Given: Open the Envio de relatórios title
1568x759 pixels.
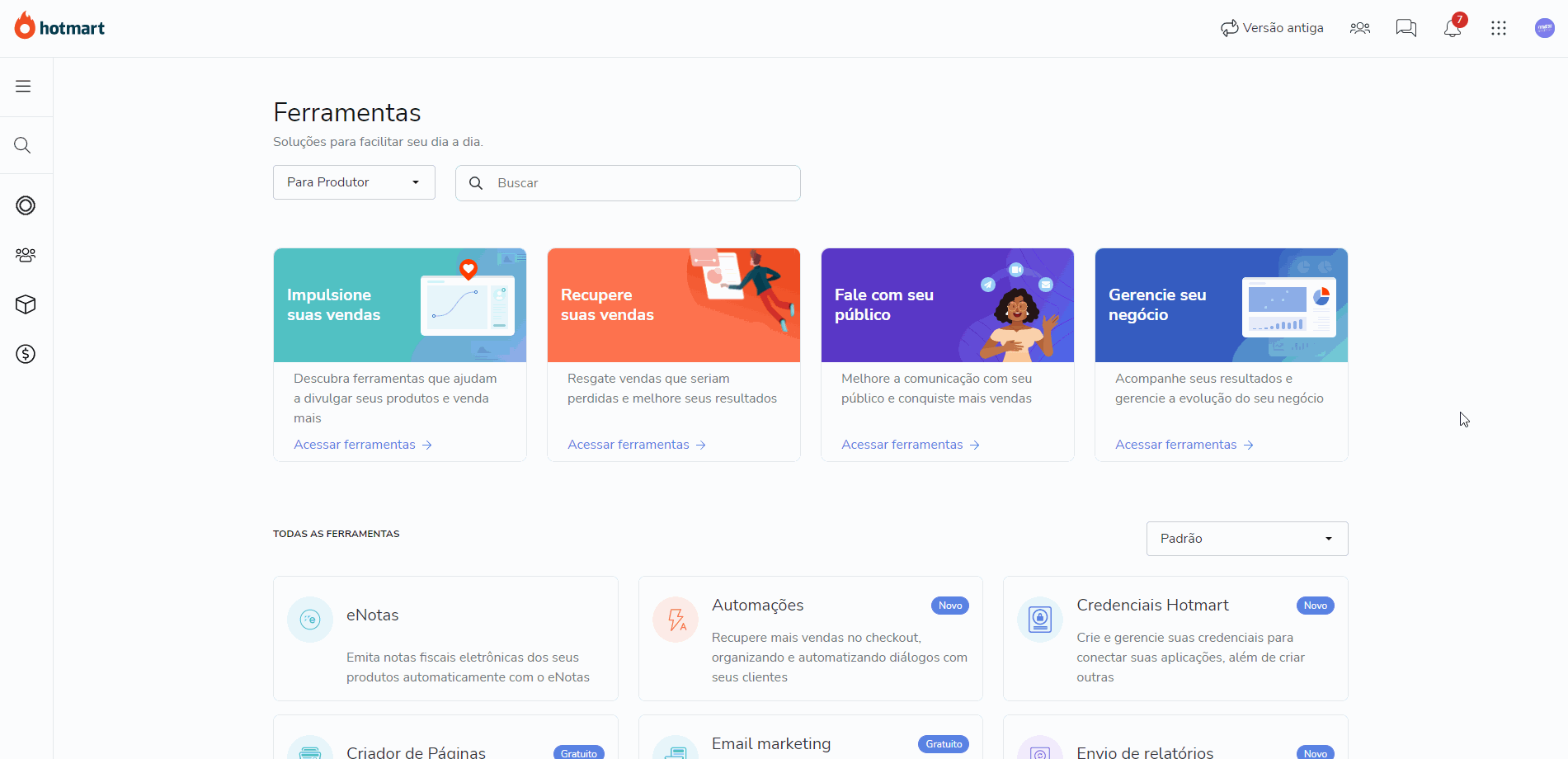Looking at the screenshot, I should tap(1145, 752).
